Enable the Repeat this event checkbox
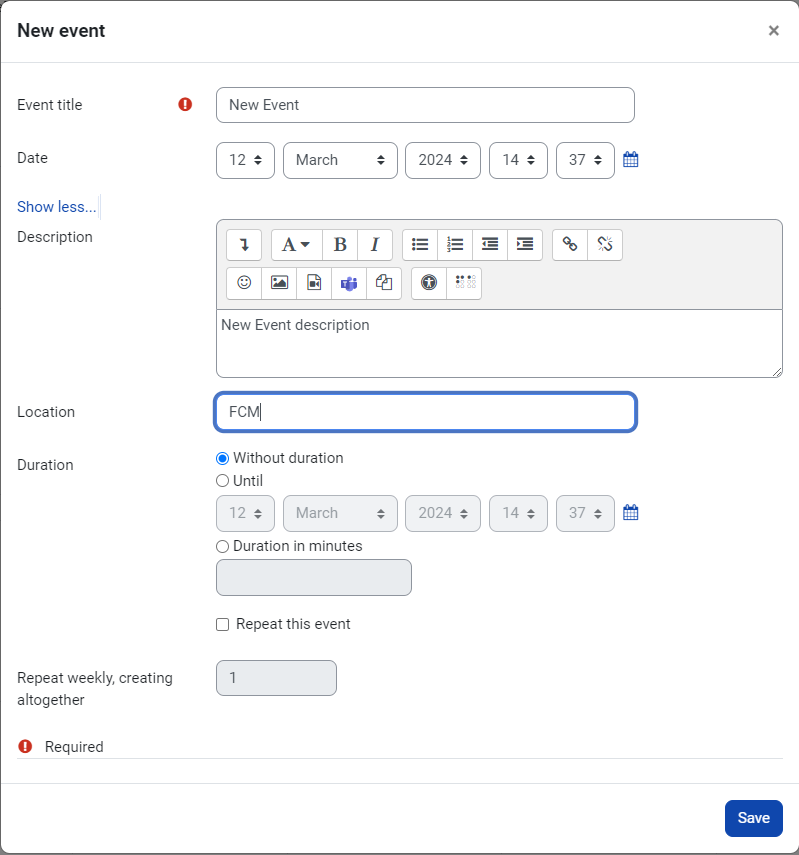Viewport: 799px width, 855px height. click(x=223, y=625)
